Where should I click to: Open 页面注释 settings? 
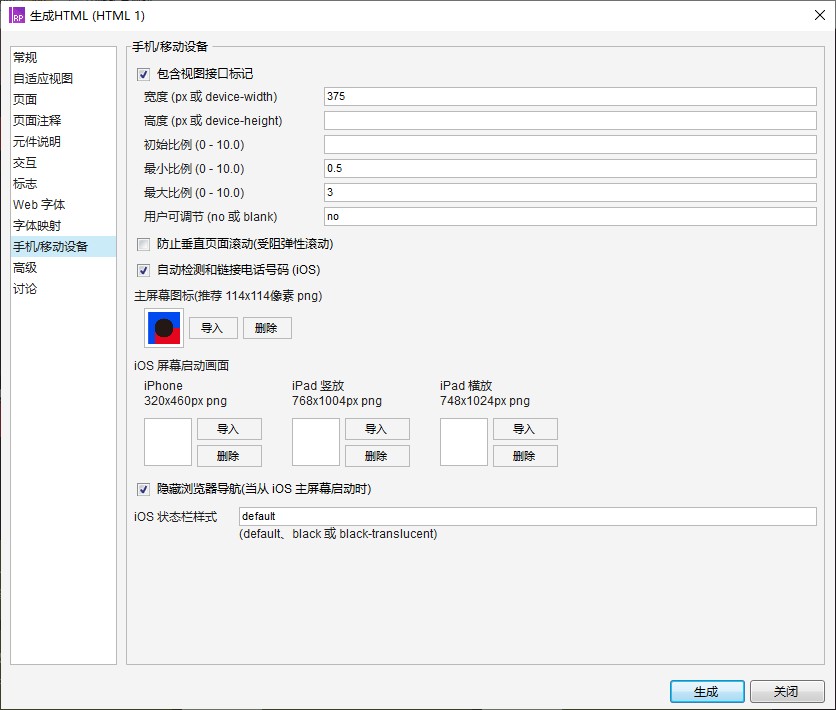click(63, 120)
